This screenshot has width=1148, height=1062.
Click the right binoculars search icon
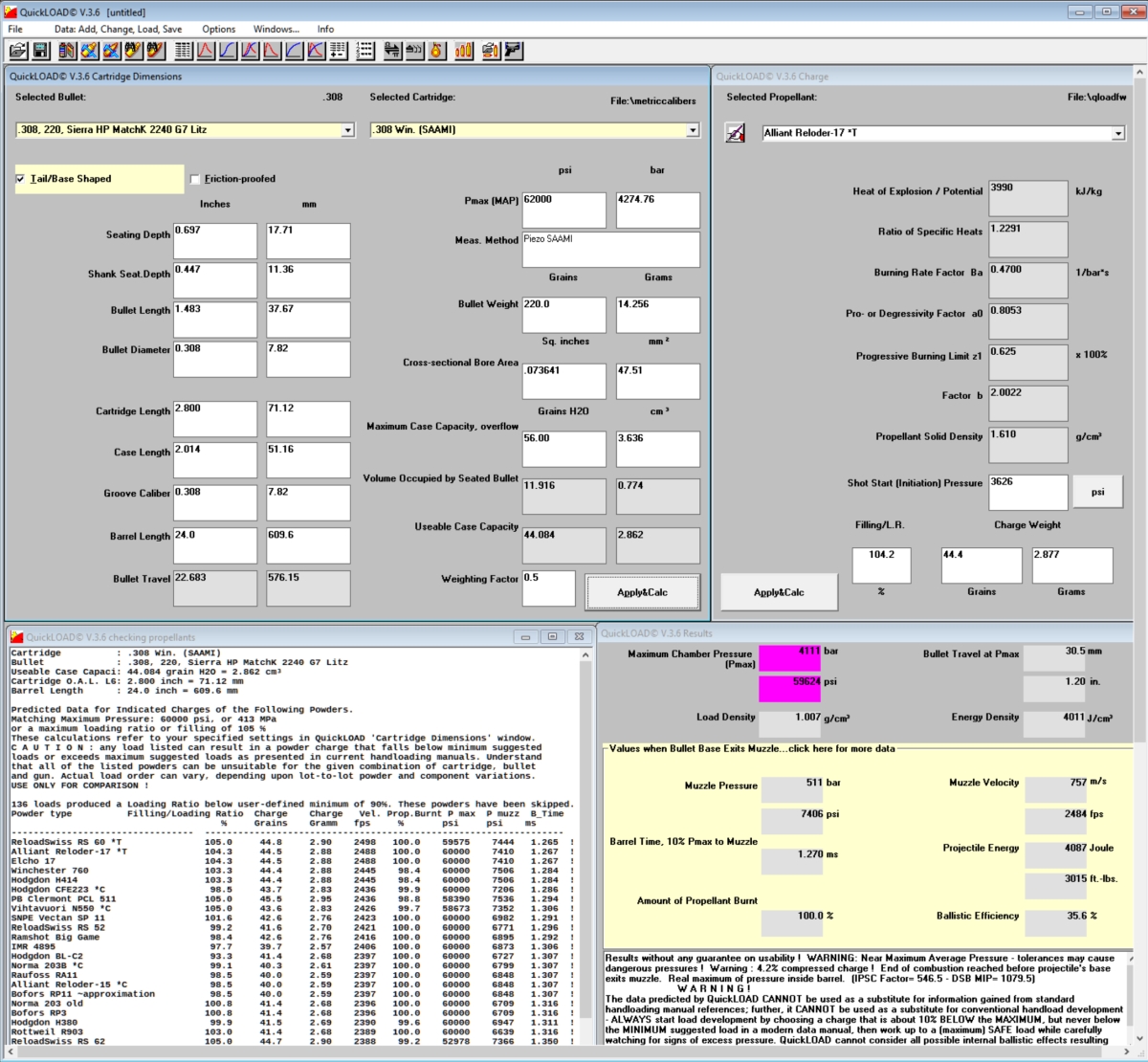(x=156, y=50)
